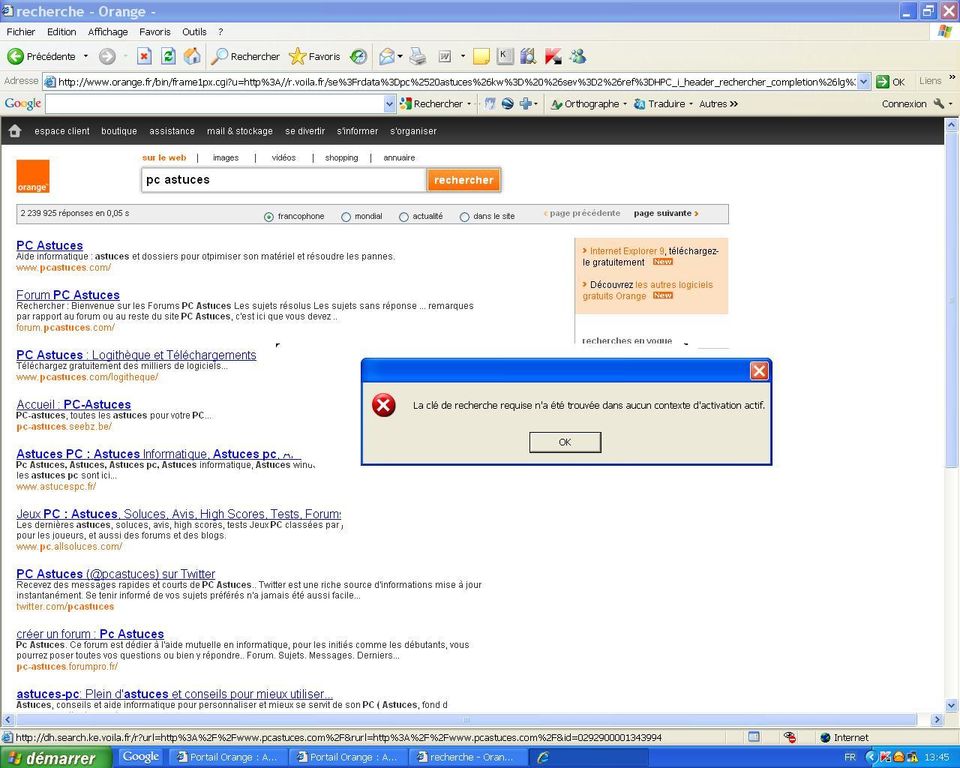Click the Rechercher magnifier icon in IE toolbar
The image size is (960, 768).
pyautogui.click(x=219, y=56)
